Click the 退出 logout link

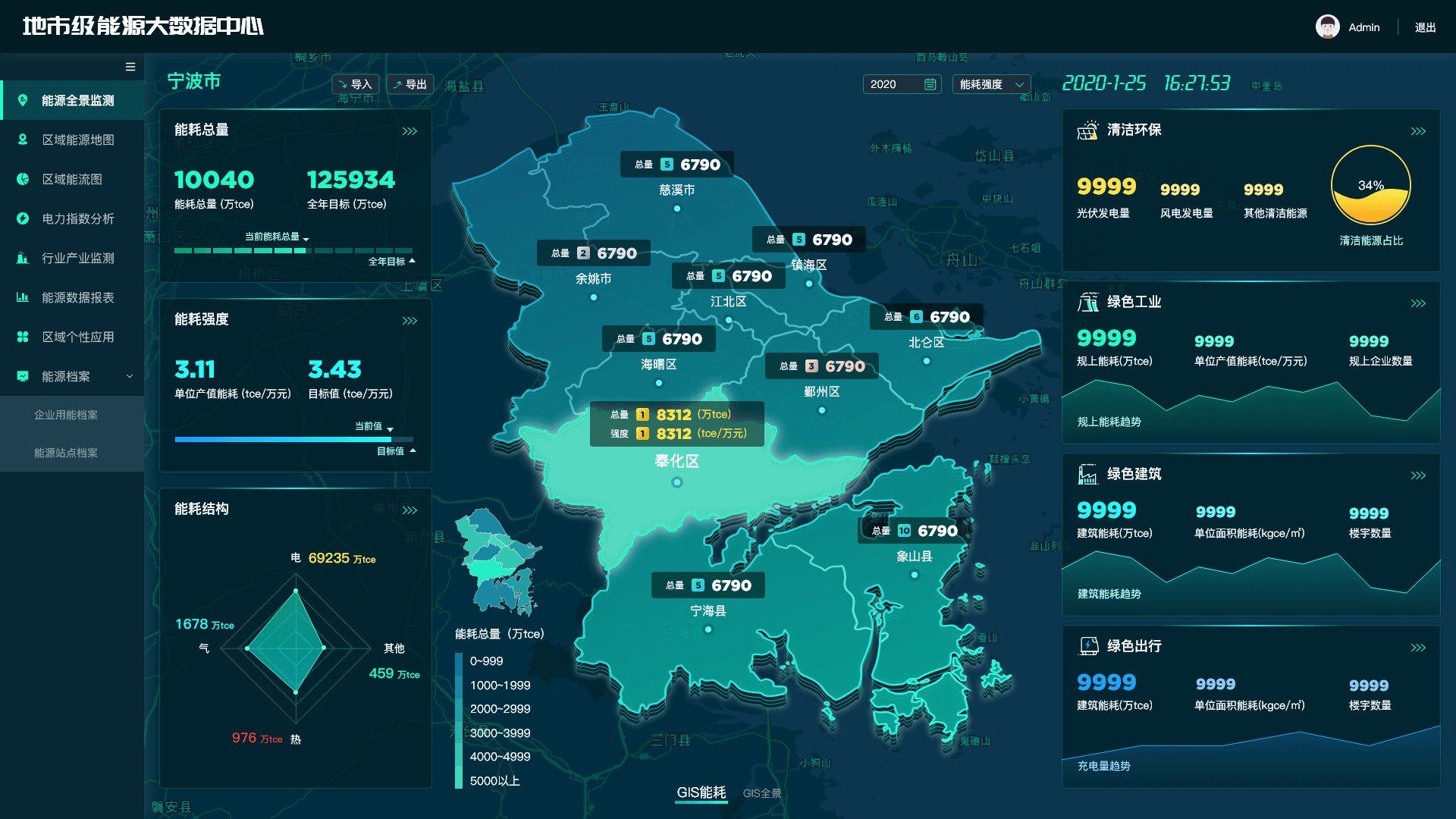point(1425,27)
